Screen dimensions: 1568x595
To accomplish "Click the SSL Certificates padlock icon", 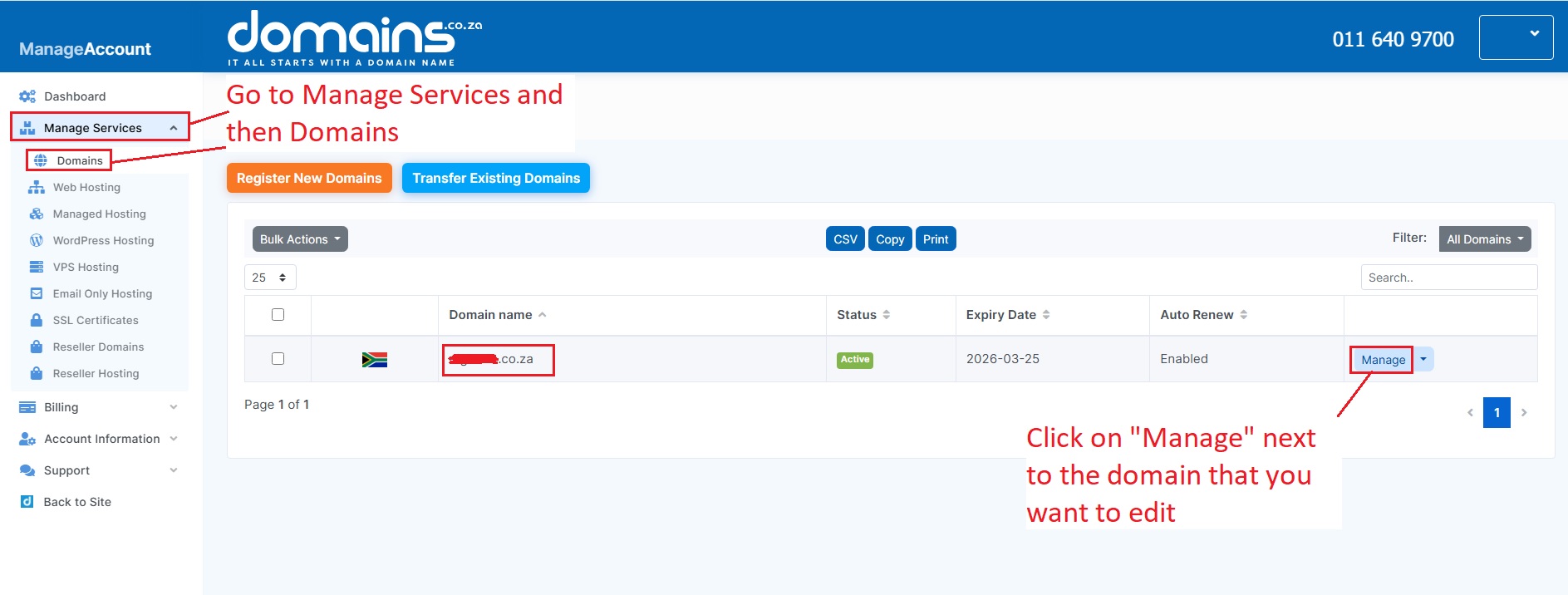I will click(x=37, y=320).
